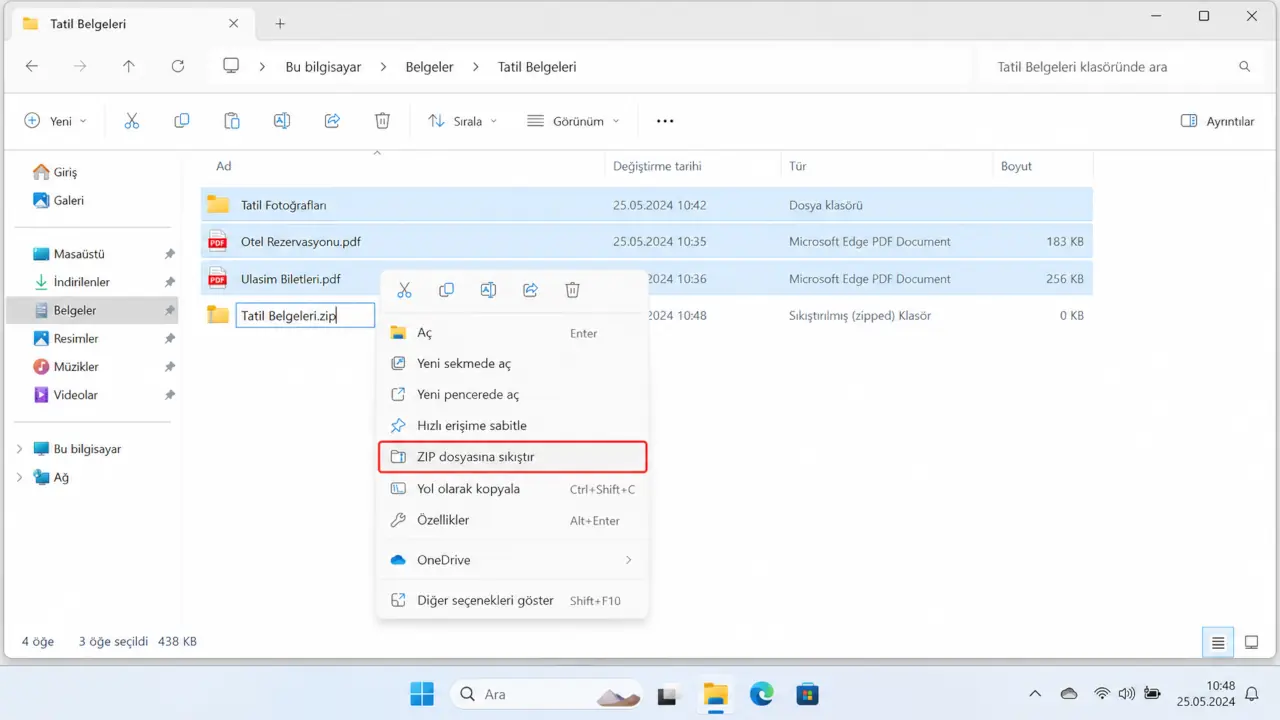1280x720 pixels.
Task: Expand Bu bilgisayar in the sidebar
Action: (x=19, y=450)
